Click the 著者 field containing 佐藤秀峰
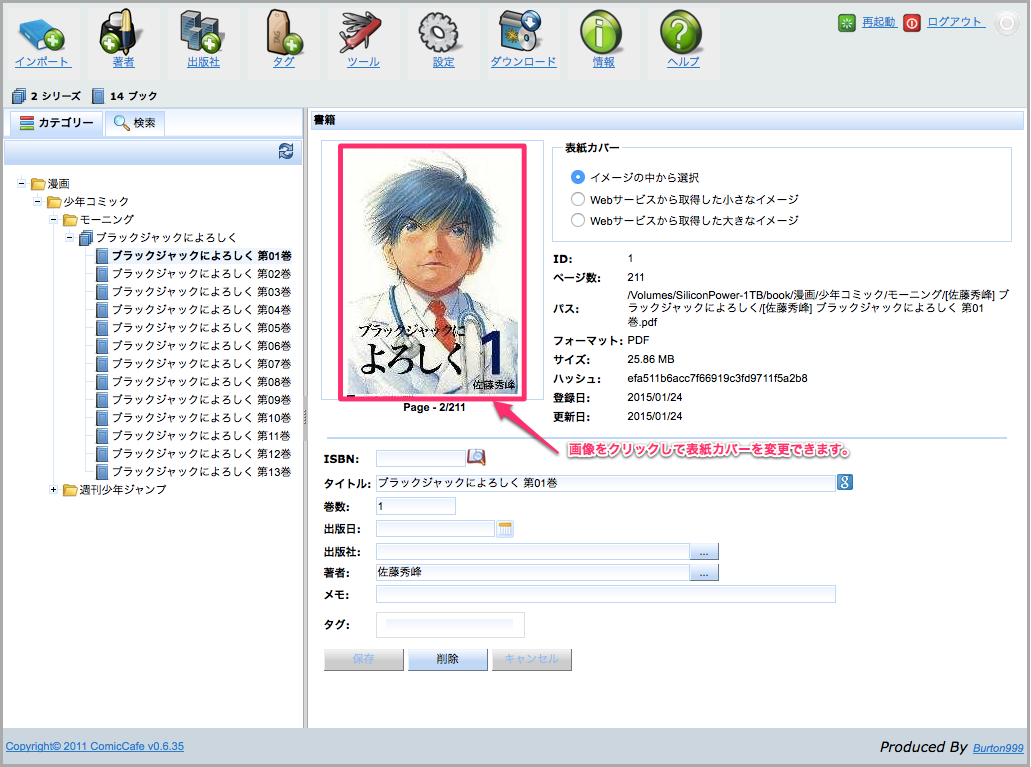The height and width of the screenshot is (767, 1031). pyautogui.click(x=533, y=572)
